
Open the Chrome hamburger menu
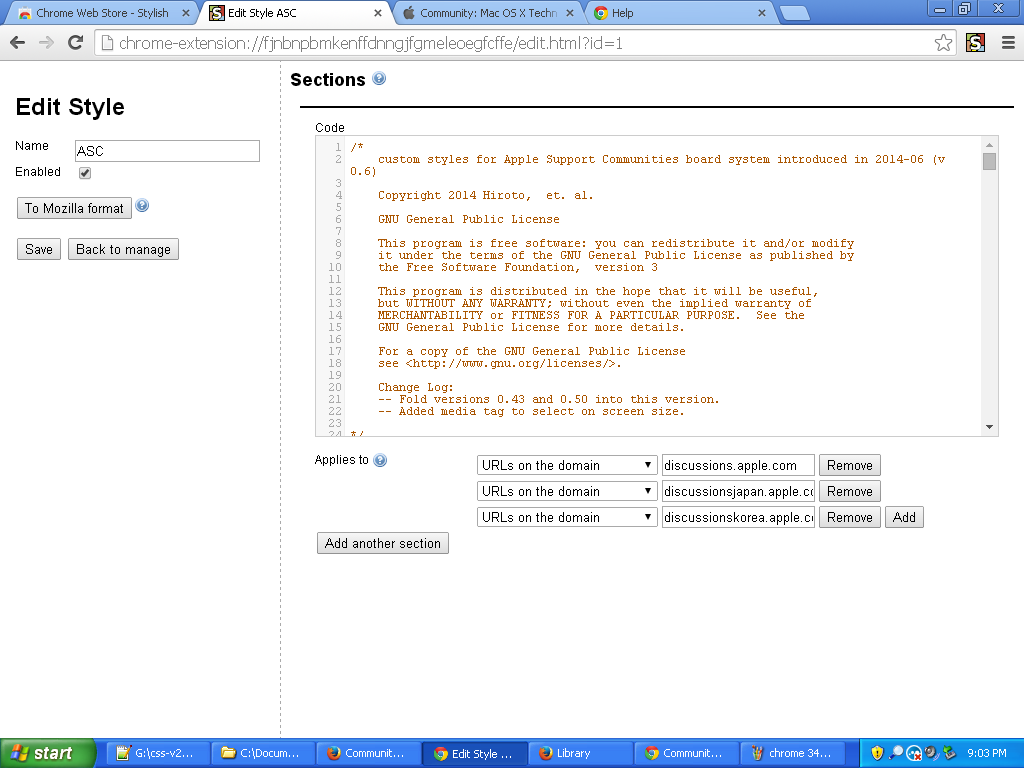point(1008,43)
